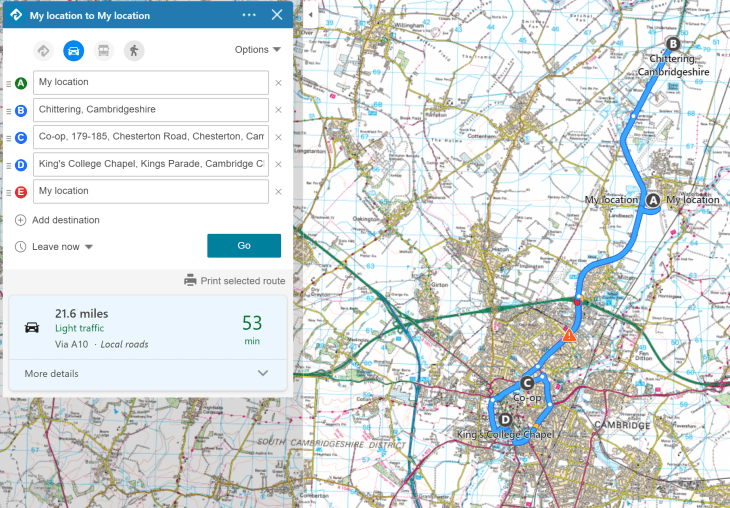The width and height of the screenshot is (730, 508).
Task: Click the Add destination plus icon
Action: (x=21, y=220)
